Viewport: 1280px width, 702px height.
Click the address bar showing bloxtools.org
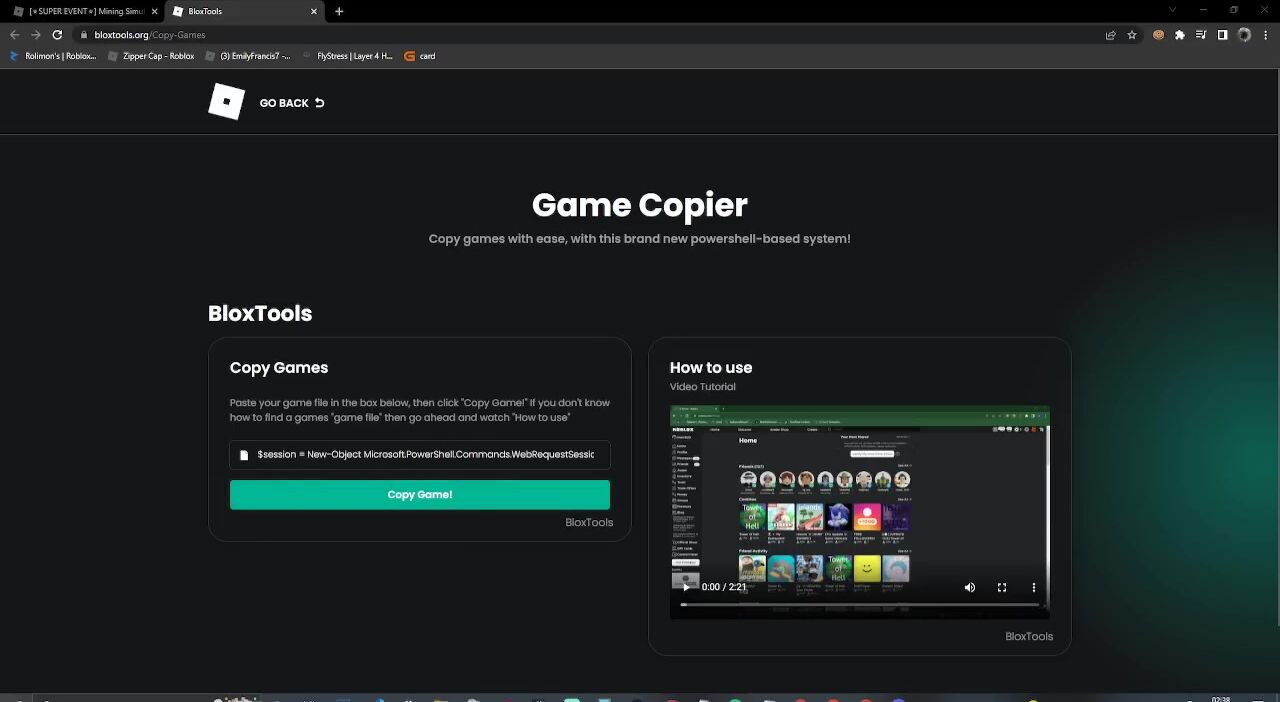(590, 35)
